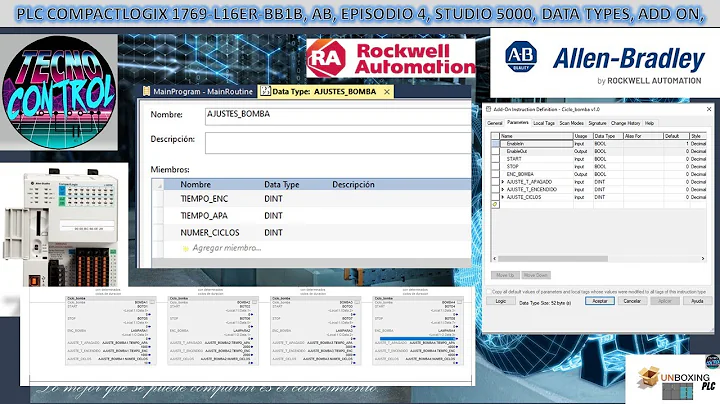Click the Logic button

501,301
